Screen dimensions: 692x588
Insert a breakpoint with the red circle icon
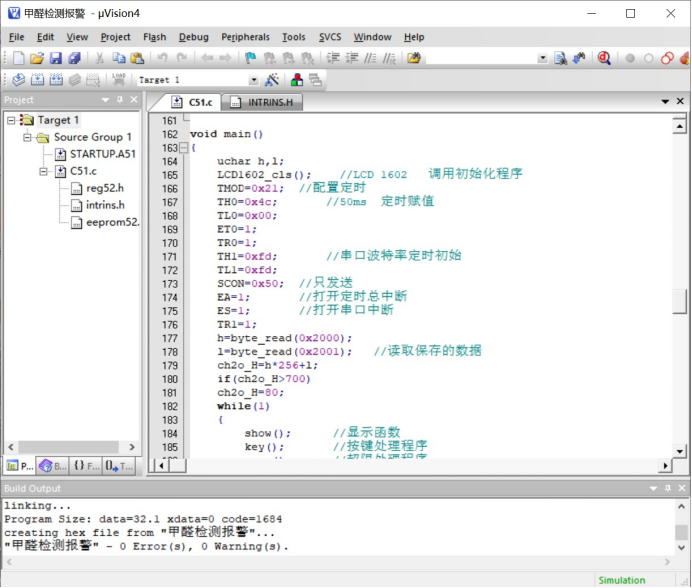coord(630,58)
